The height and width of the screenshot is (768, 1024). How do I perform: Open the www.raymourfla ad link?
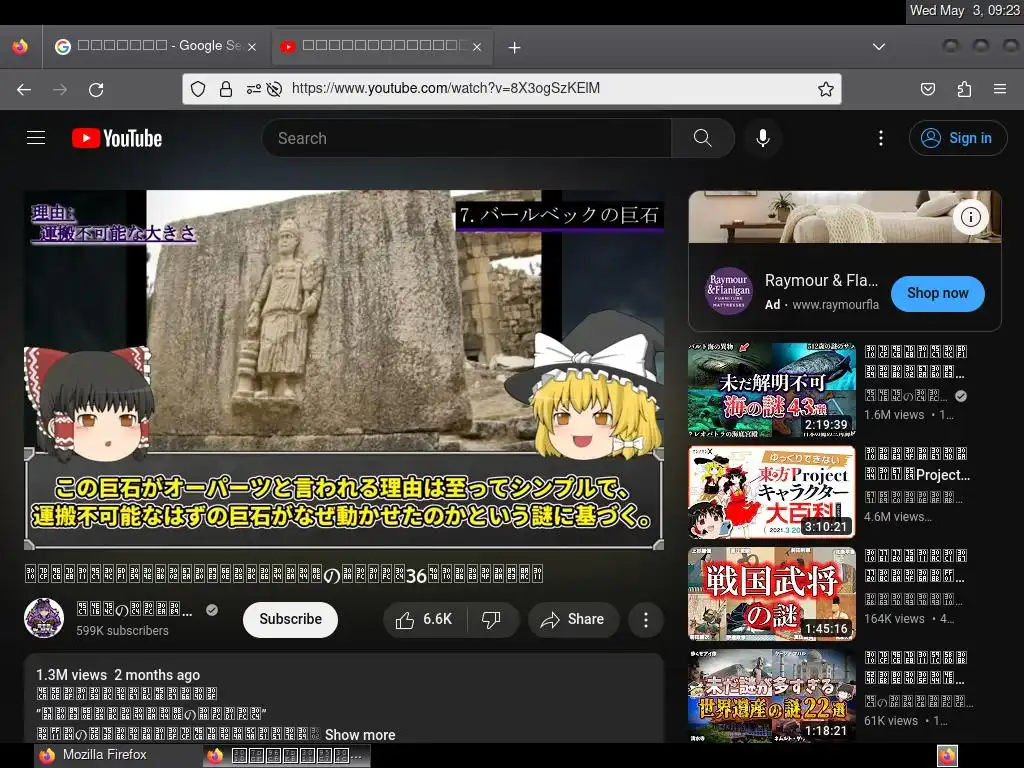coord(835,304)
